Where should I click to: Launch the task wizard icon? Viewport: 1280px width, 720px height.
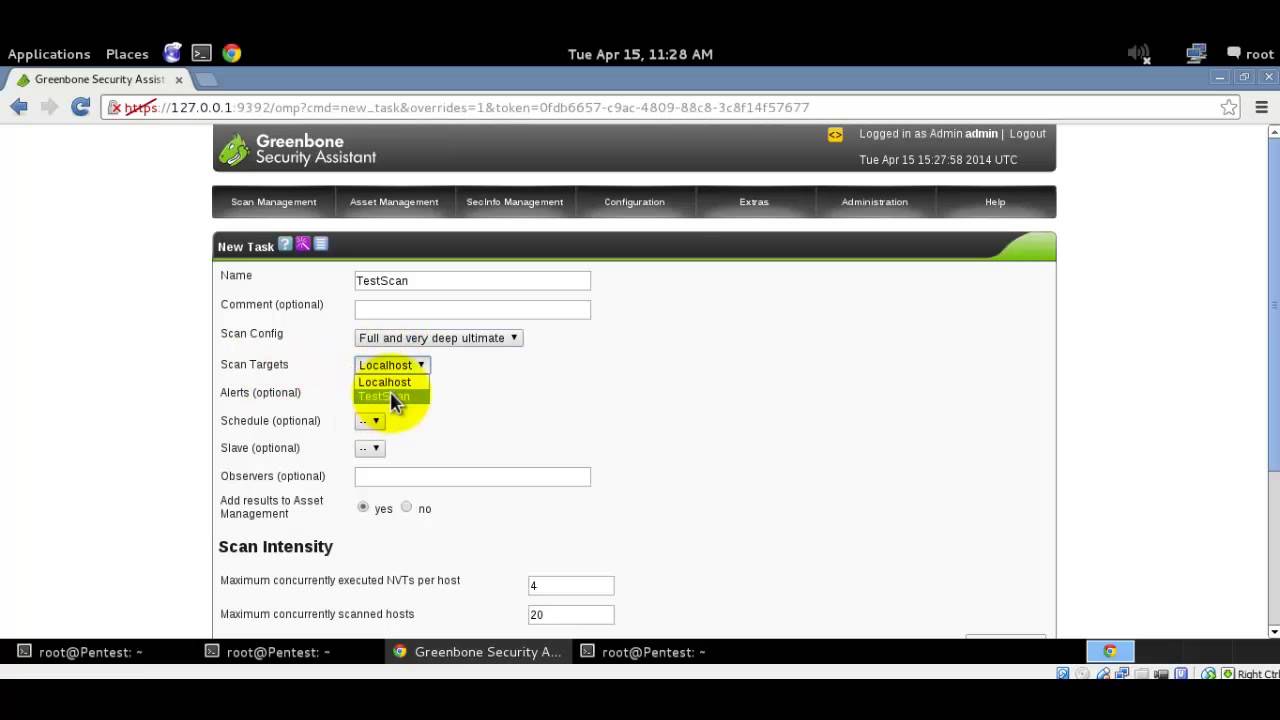303,244
